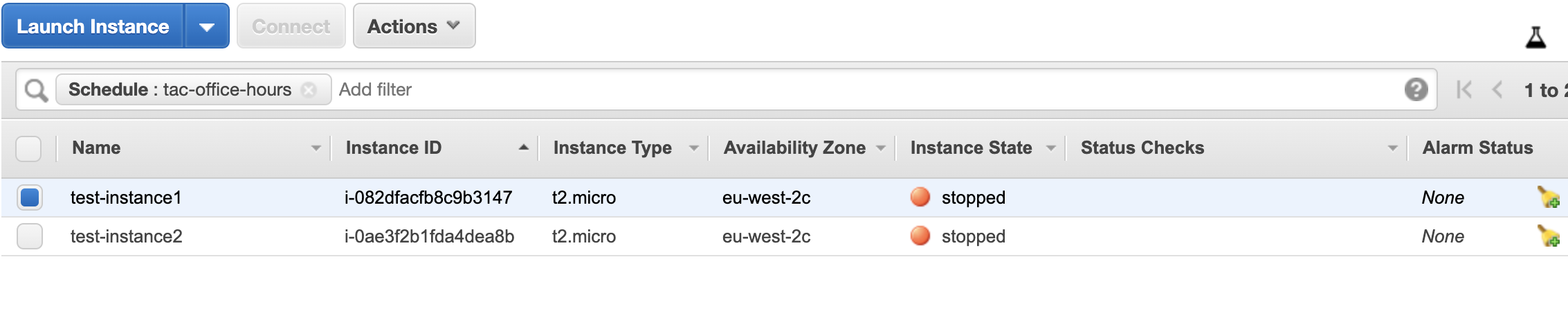Click the search magnifier icon

point(36,90)
